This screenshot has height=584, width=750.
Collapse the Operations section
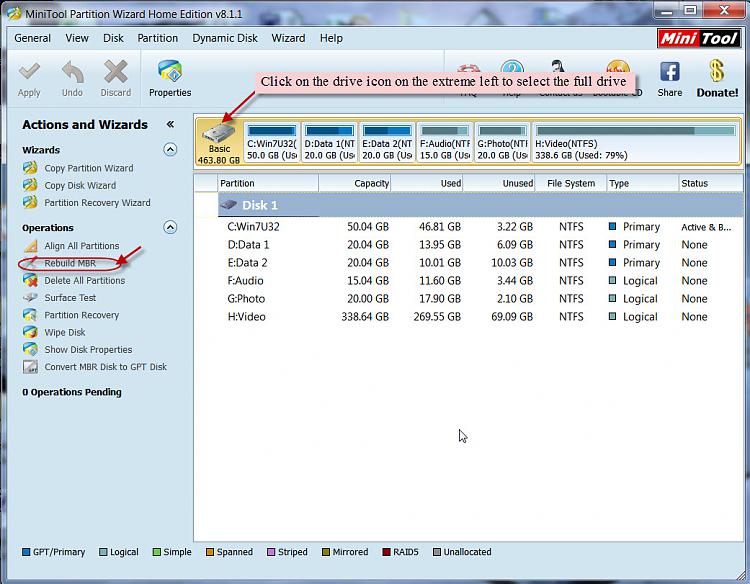coord(170,227)
